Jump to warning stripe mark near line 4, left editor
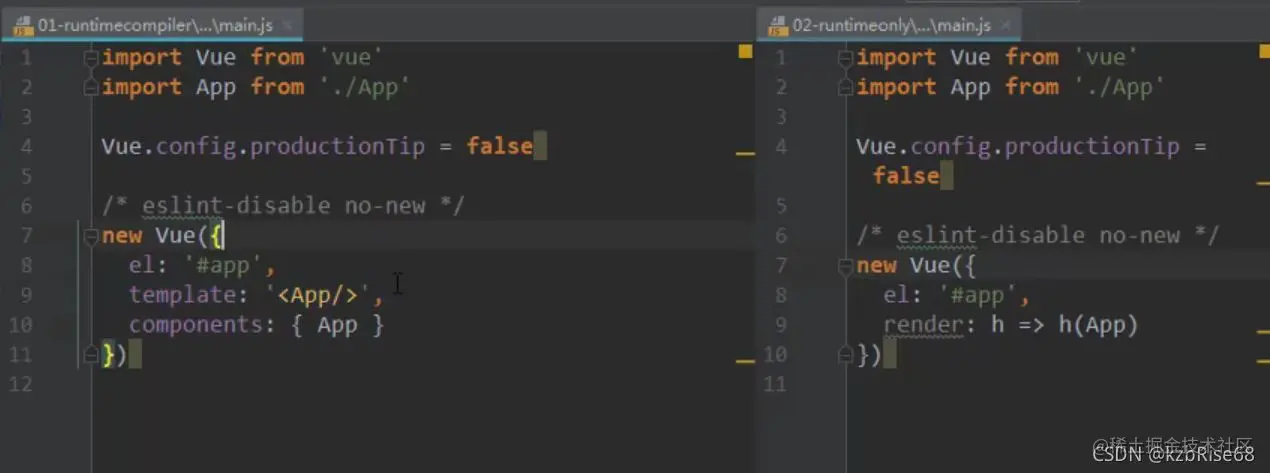This screenshot has height=473, width=1270. coord(745,153)
